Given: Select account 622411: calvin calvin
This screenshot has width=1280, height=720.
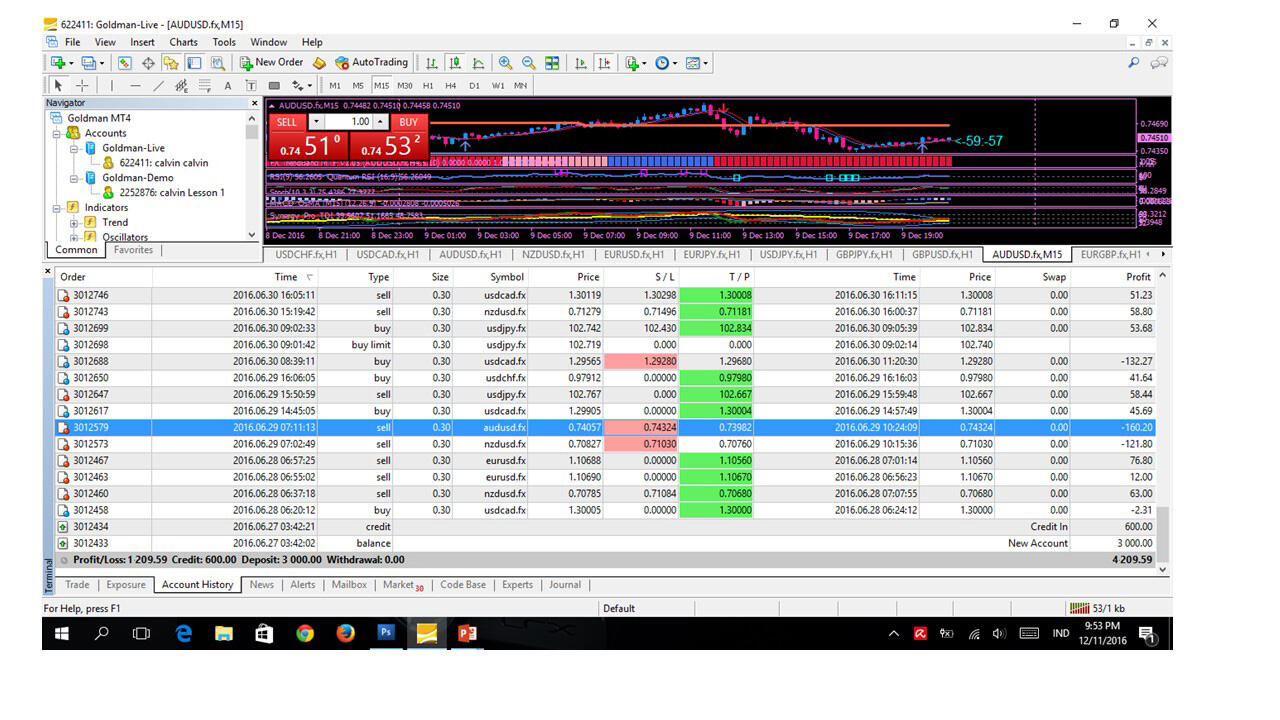Looking at the screenshot, I should point(163,163).
